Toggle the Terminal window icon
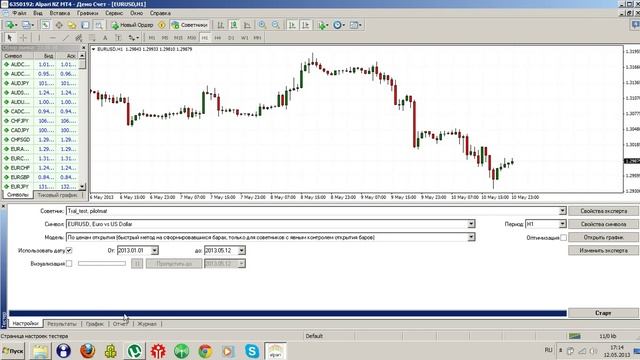Image resolution: width=640 pixels, height=360 pixels. pyautogui.click(x=85, y=25)
